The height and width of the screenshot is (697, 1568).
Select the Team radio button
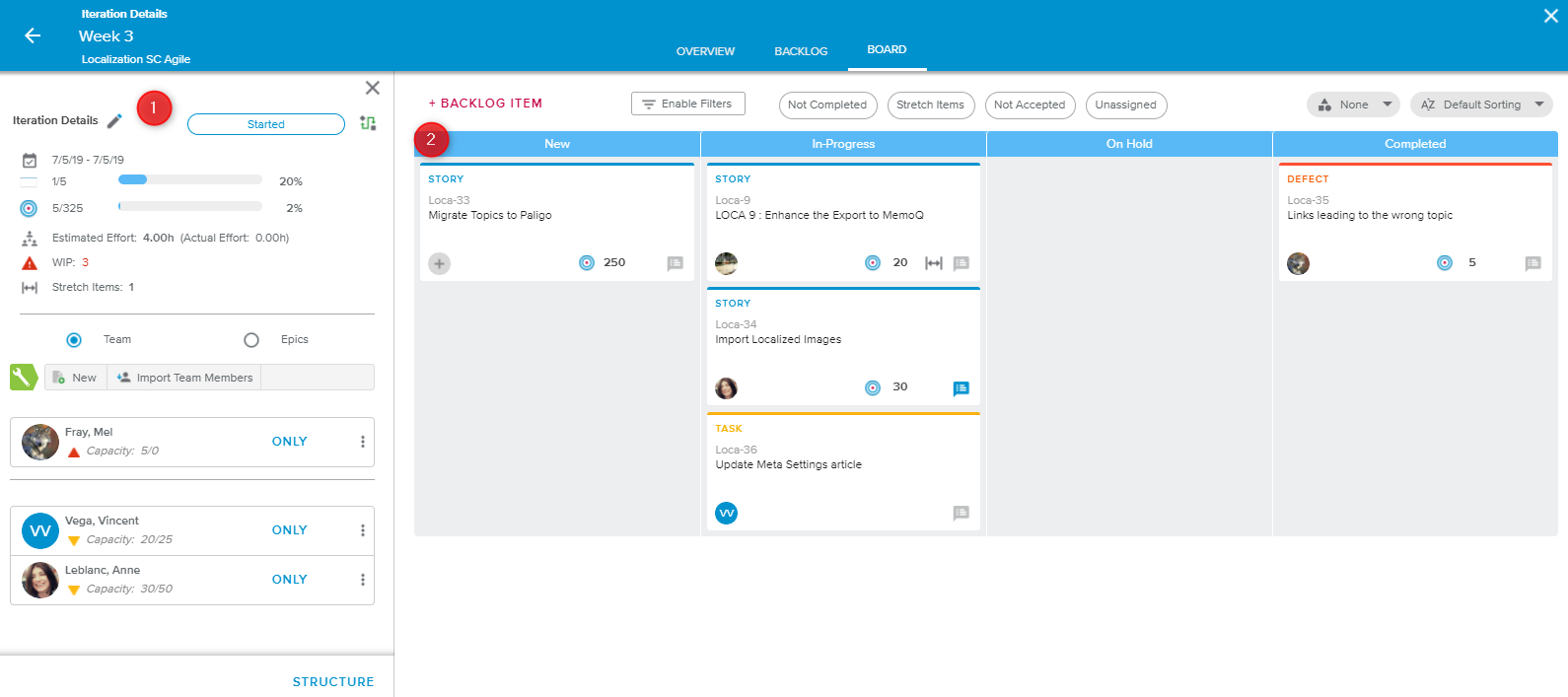pos(74,340)
